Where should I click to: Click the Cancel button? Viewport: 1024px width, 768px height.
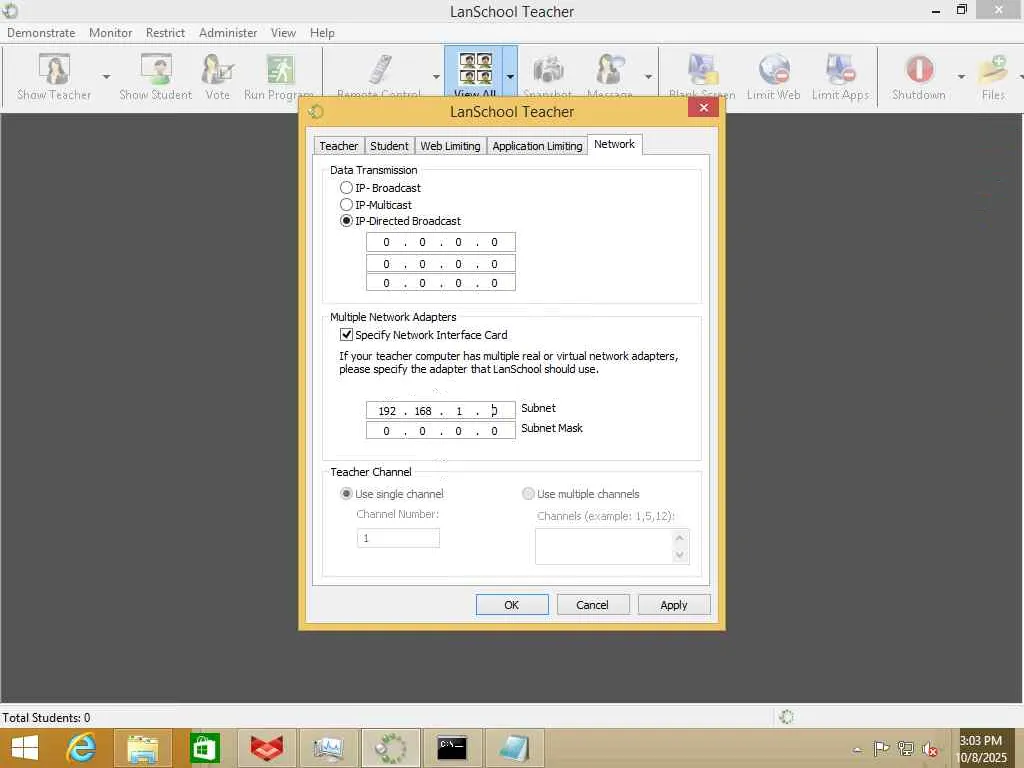pos(592,605)
